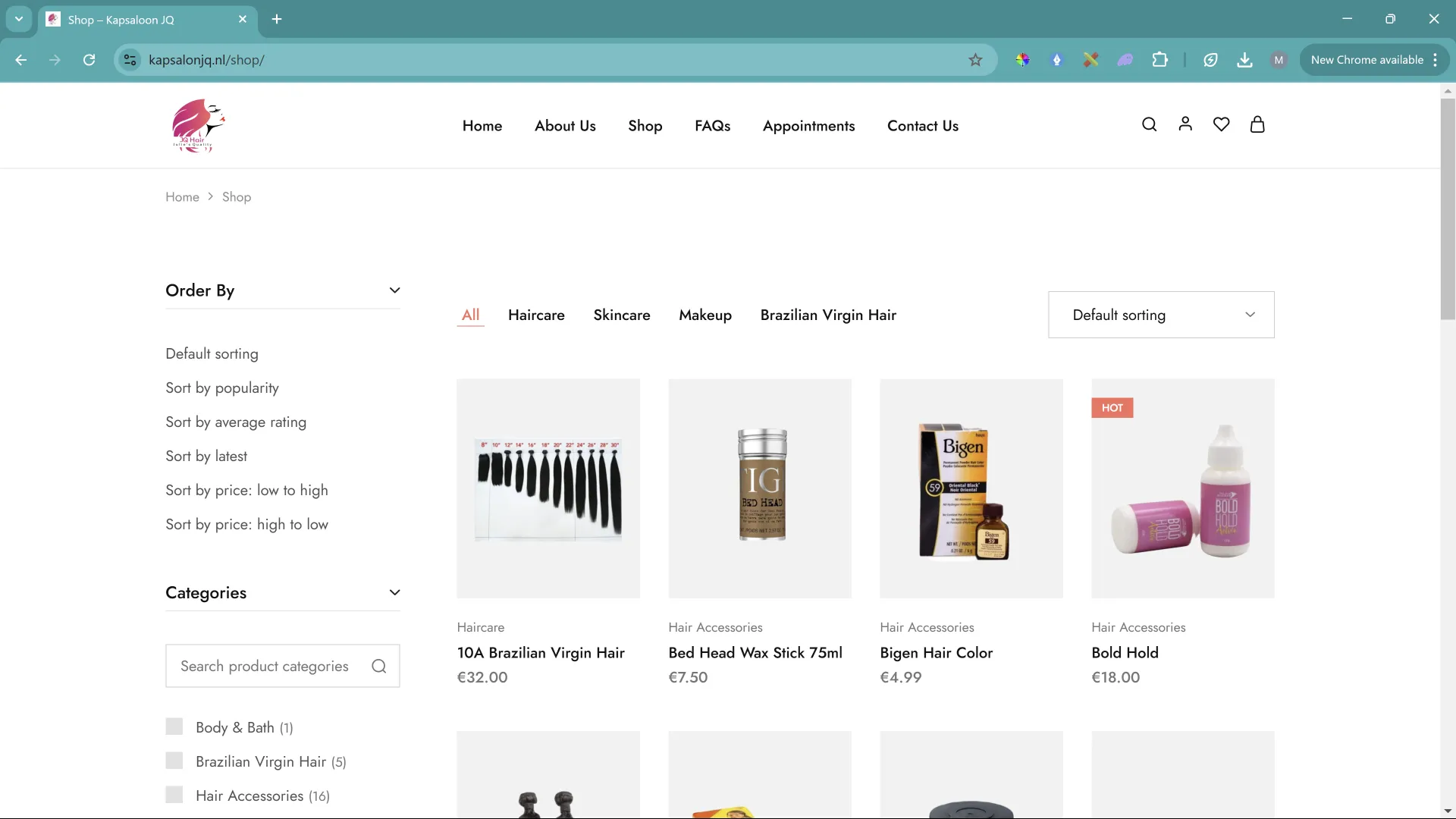Click the Kapsaloon JQ logo

[x=198, y=126]
